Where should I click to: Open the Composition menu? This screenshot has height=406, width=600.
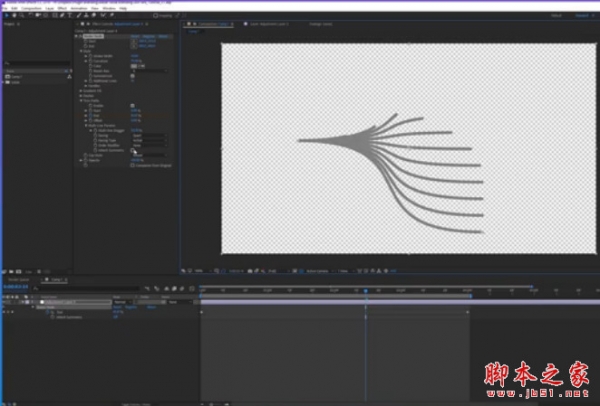(30, 7)
